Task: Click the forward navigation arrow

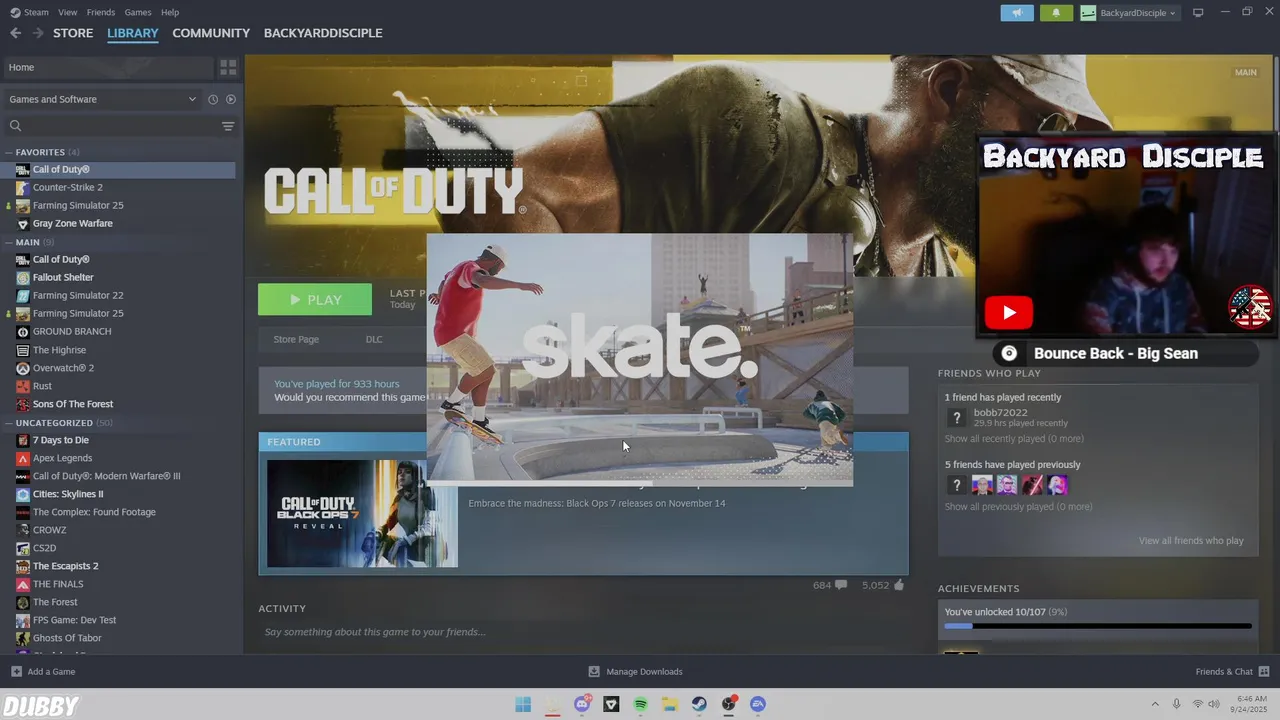Action: pos(37,33)
